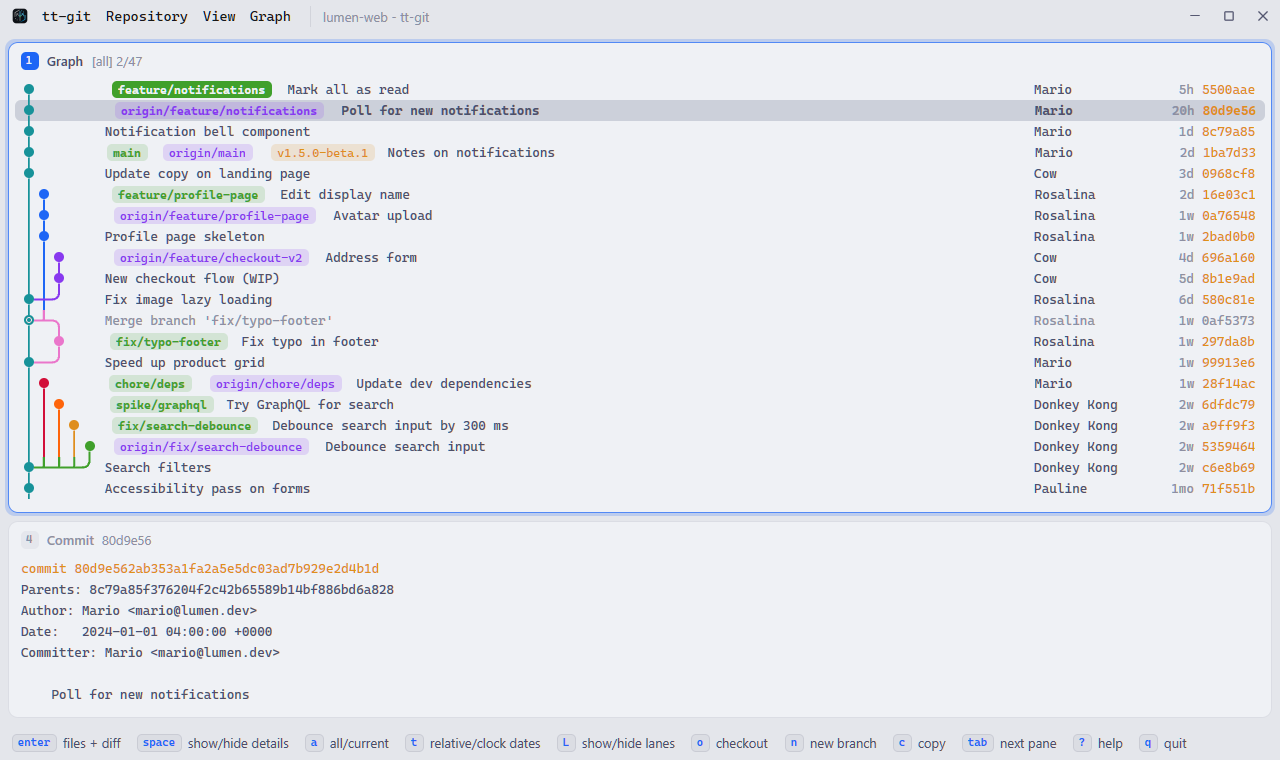Viewport: 1280px width, 760px height.
Task: Click the tab key next pane badge
Action: click(978, 743)
